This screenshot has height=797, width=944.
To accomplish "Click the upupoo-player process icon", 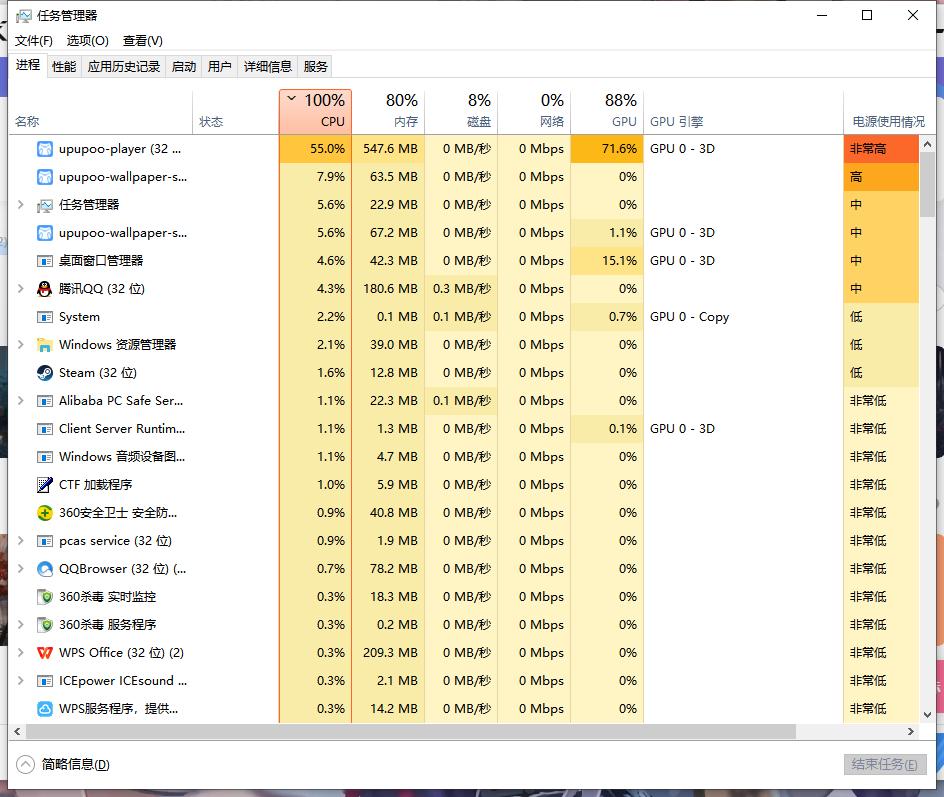I will 45,149.
